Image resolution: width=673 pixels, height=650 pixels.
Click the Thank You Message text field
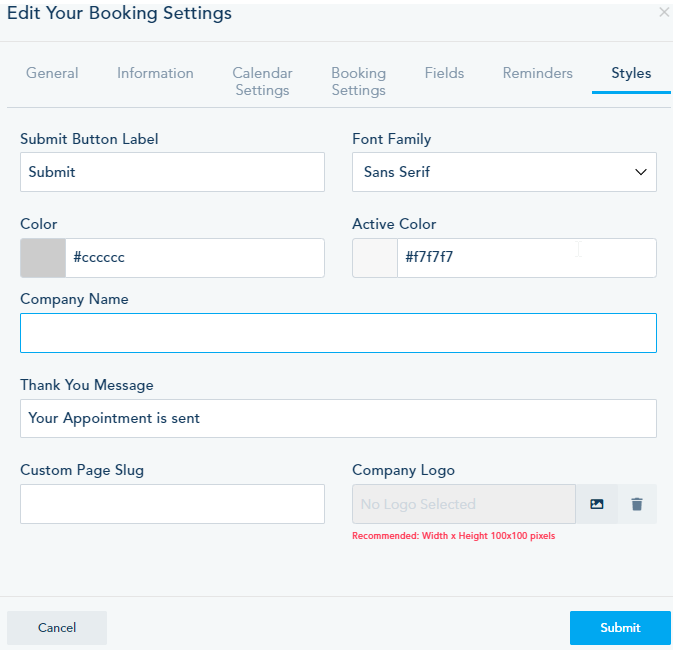[x=338, y=418]
